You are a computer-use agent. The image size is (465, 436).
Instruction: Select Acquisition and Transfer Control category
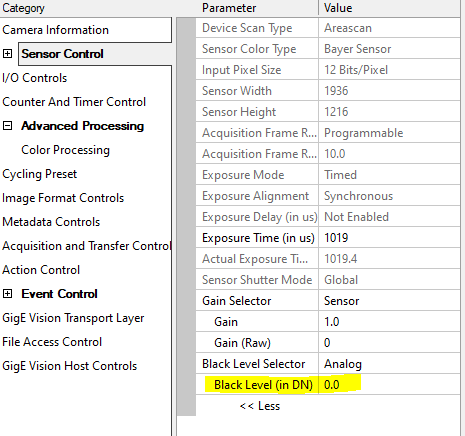coord(87,246)
